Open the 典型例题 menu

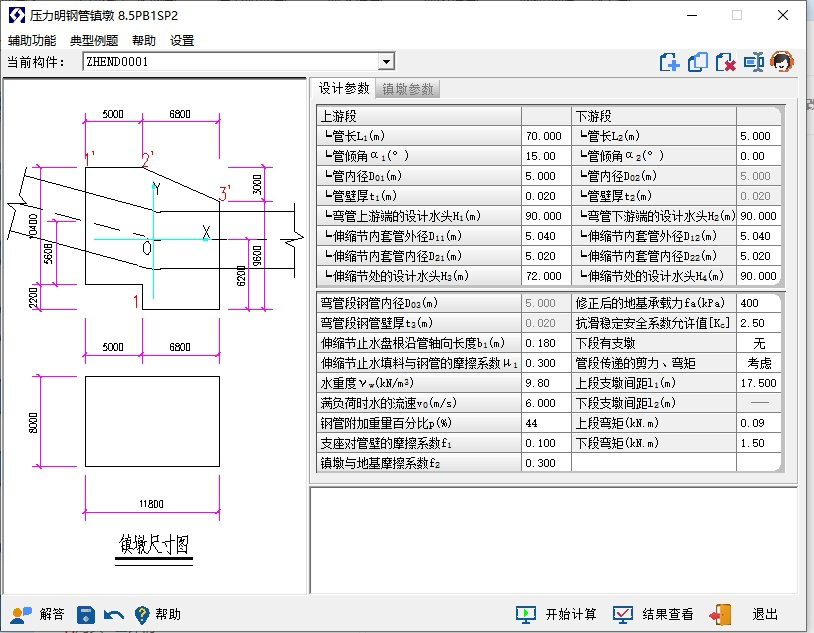click(x=94, y=41)
